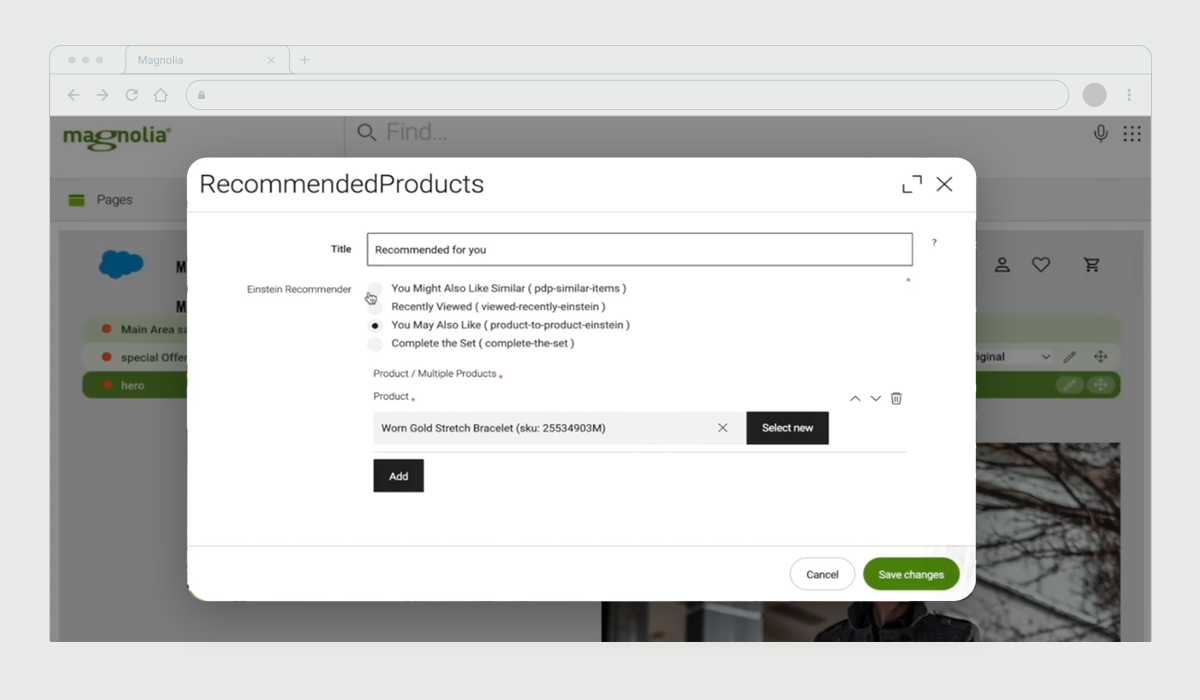The height and width of the screenshot is (700, 1200).
Task: Click the help question mark beside the Title field
Action: tap(933, 243)
